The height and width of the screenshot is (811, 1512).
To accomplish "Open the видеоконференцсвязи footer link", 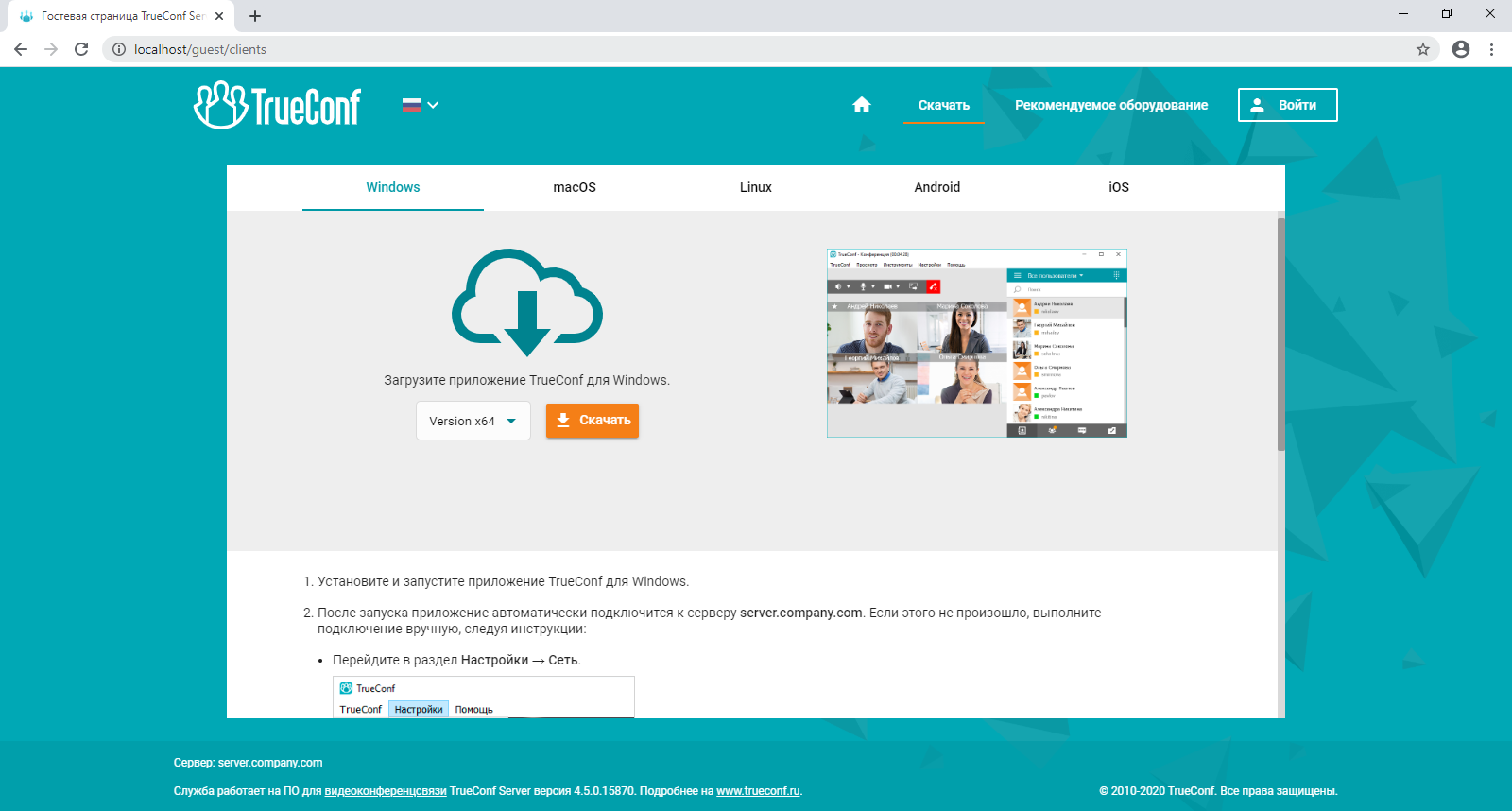I will pos(386,791).
